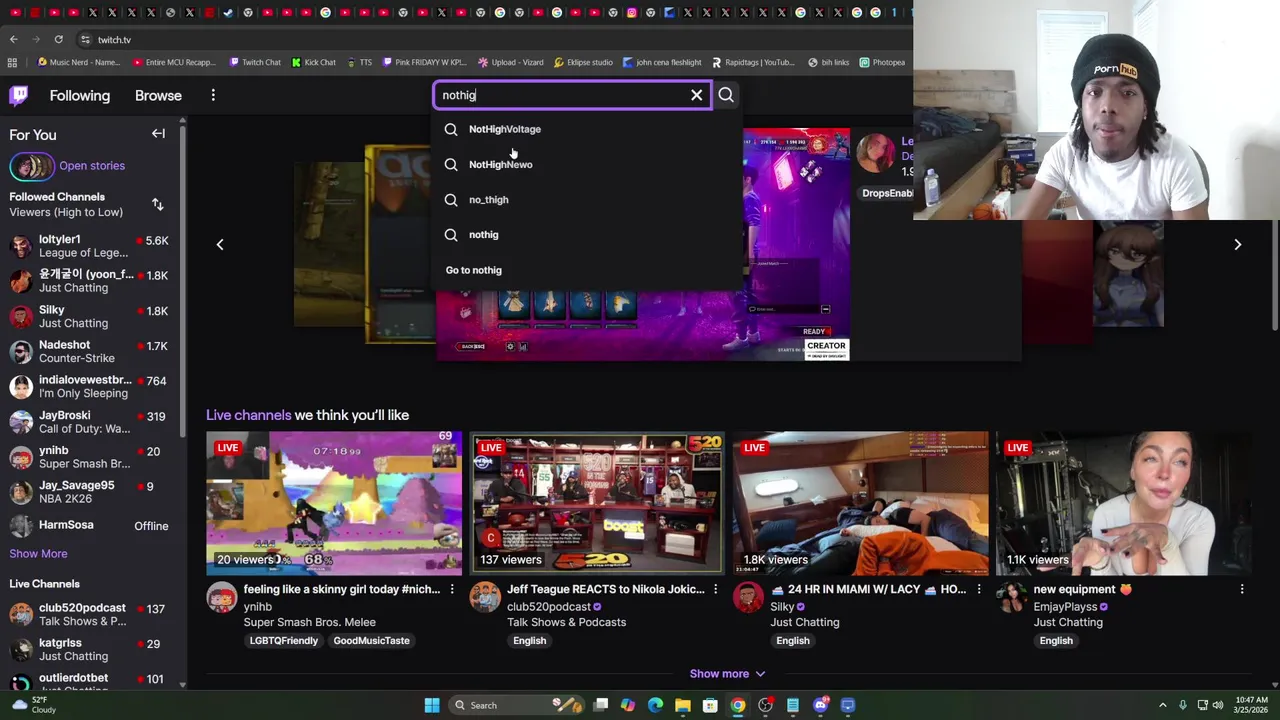Open Nadeshot channel in sidebar

[x=90, y=351]
